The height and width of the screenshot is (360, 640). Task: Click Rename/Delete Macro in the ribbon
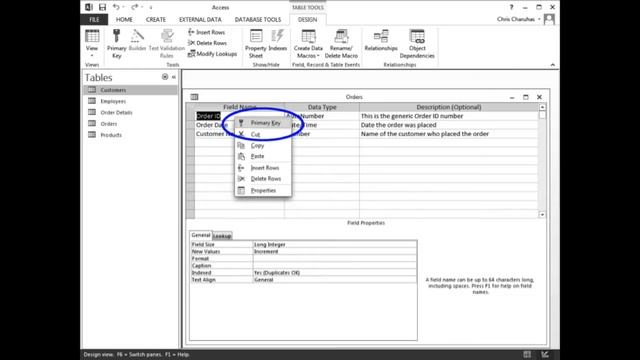[x=341, y=44]
